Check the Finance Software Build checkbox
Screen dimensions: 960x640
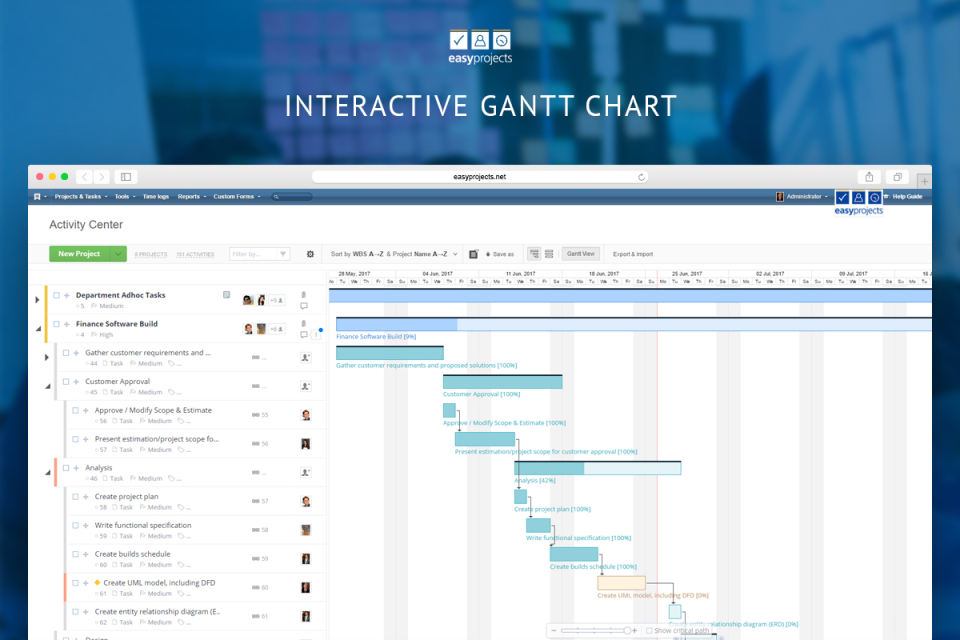tap(56, 324)
